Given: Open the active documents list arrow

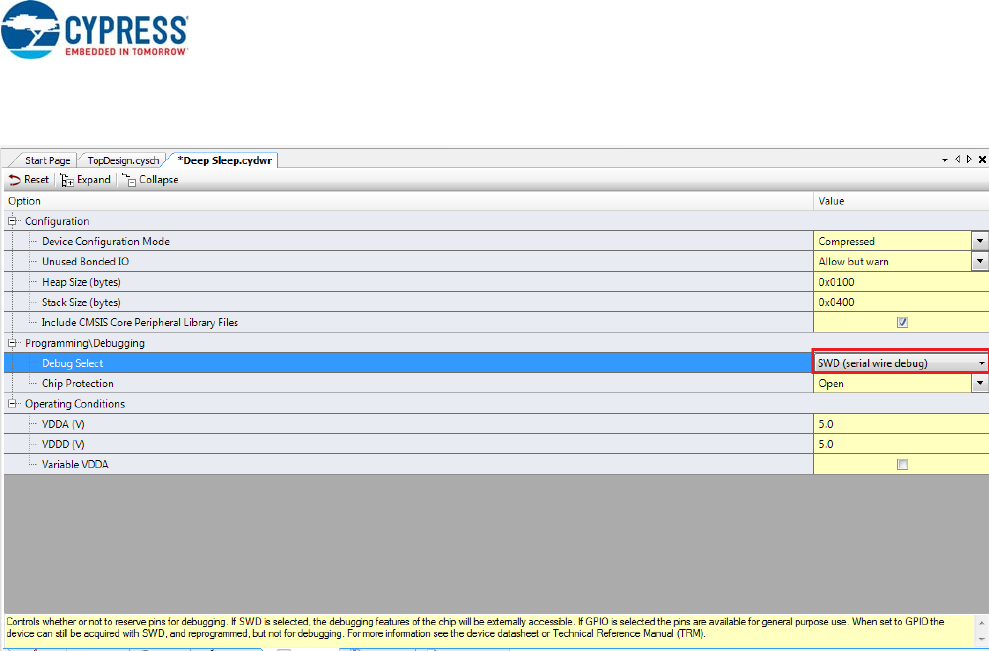Looking at the screenshot, I should coord(945,160).
